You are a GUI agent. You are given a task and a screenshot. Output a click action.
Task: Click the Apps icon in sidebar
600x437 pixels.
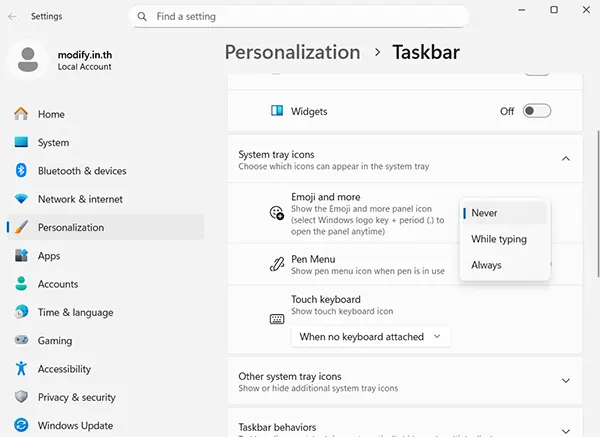(x=21, y=255)
